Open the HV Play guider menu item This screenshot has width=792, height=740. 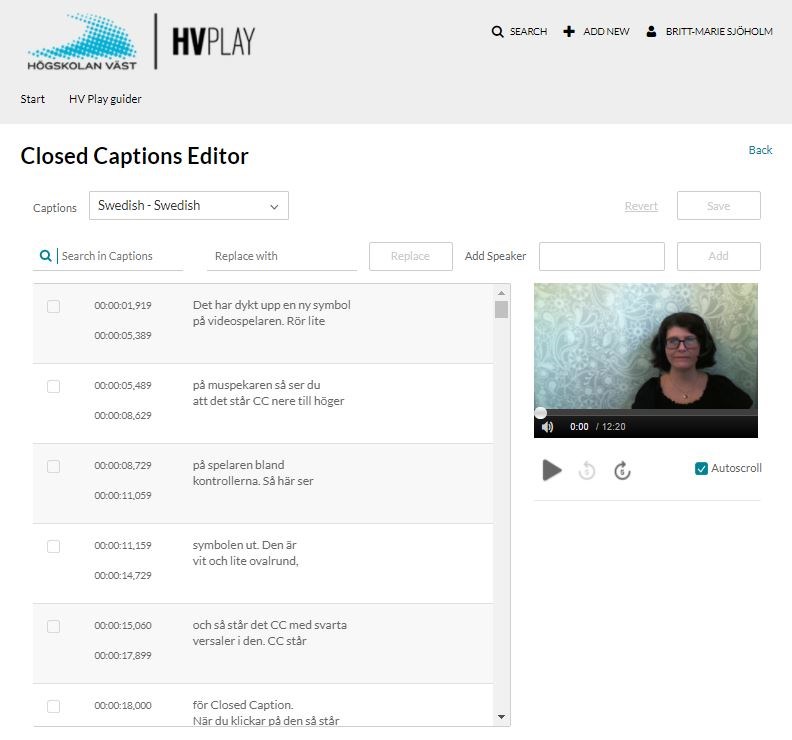pyautogui.click(x=105, y=99)
